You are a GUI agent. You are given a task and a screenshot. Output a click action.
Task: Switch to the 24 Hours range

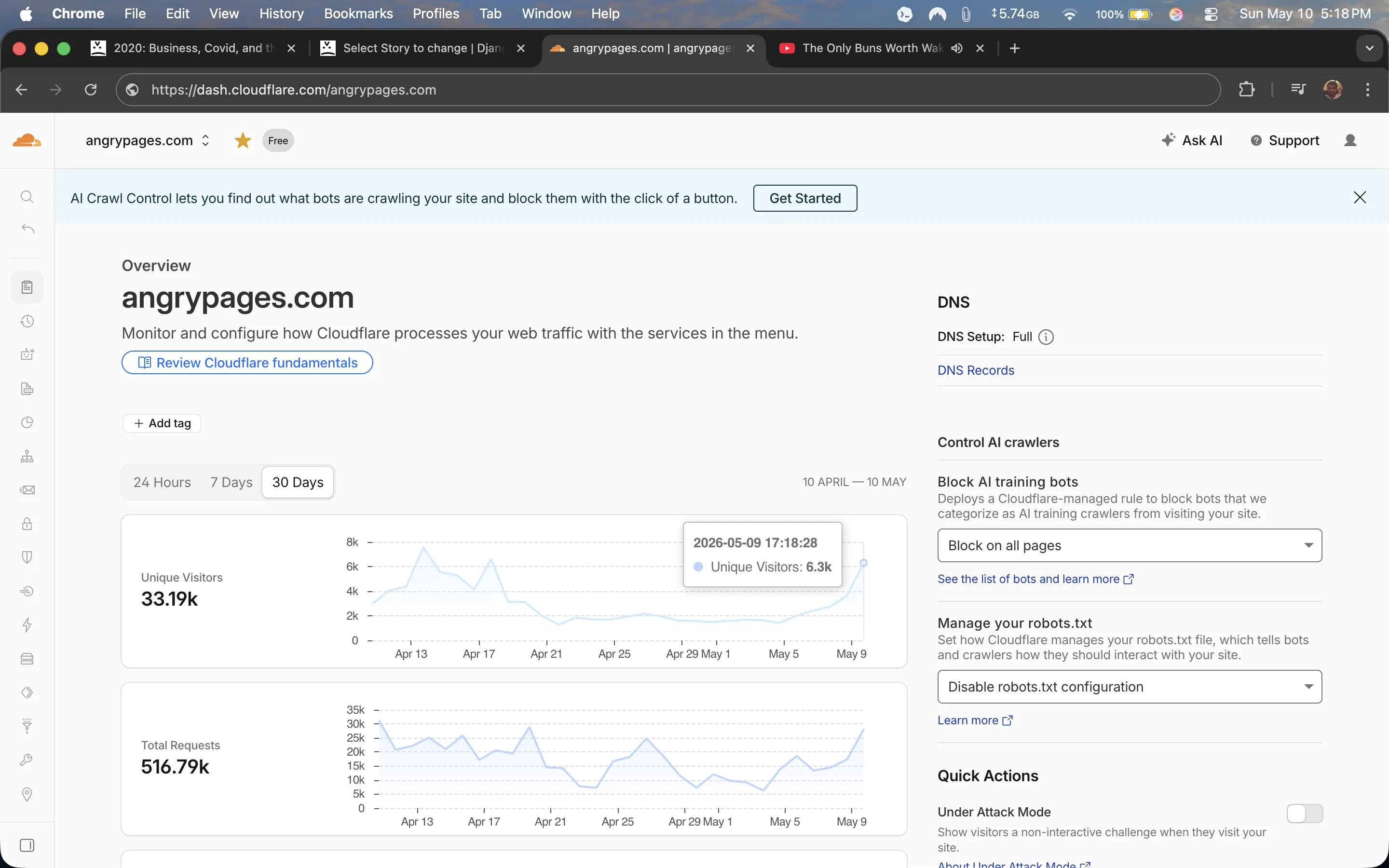click(162, 482)
